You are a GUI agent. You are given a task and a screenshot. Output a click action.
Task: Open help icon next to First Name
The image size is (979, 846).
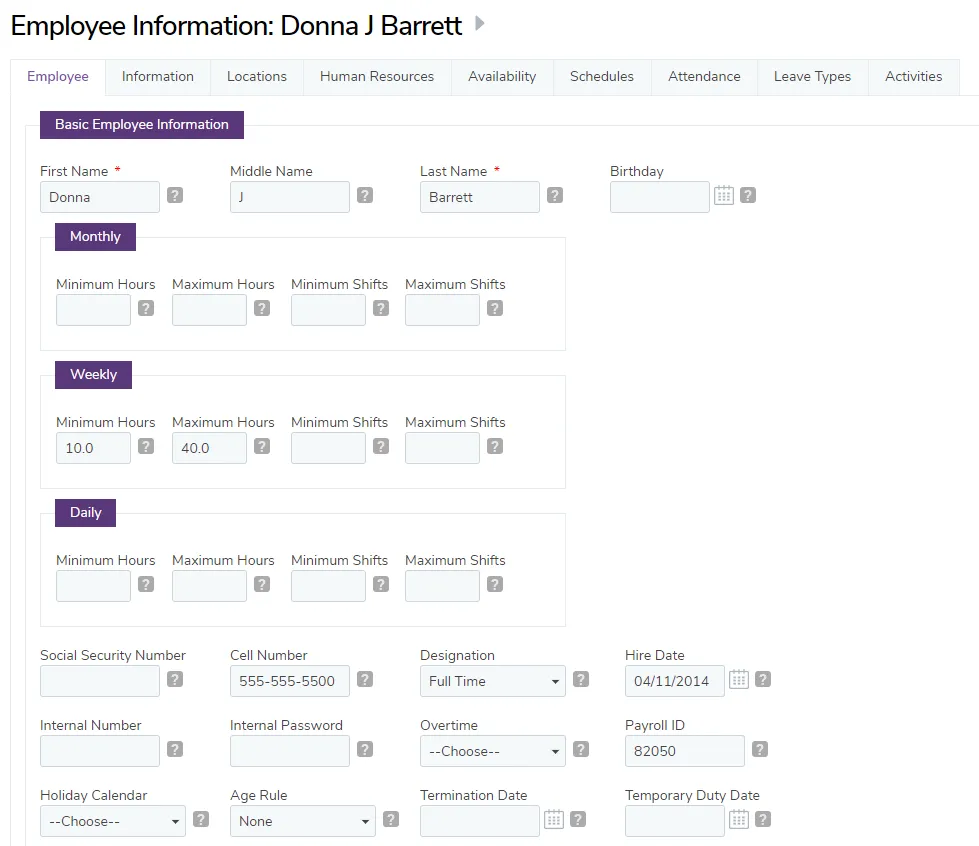tap(175, 195)
